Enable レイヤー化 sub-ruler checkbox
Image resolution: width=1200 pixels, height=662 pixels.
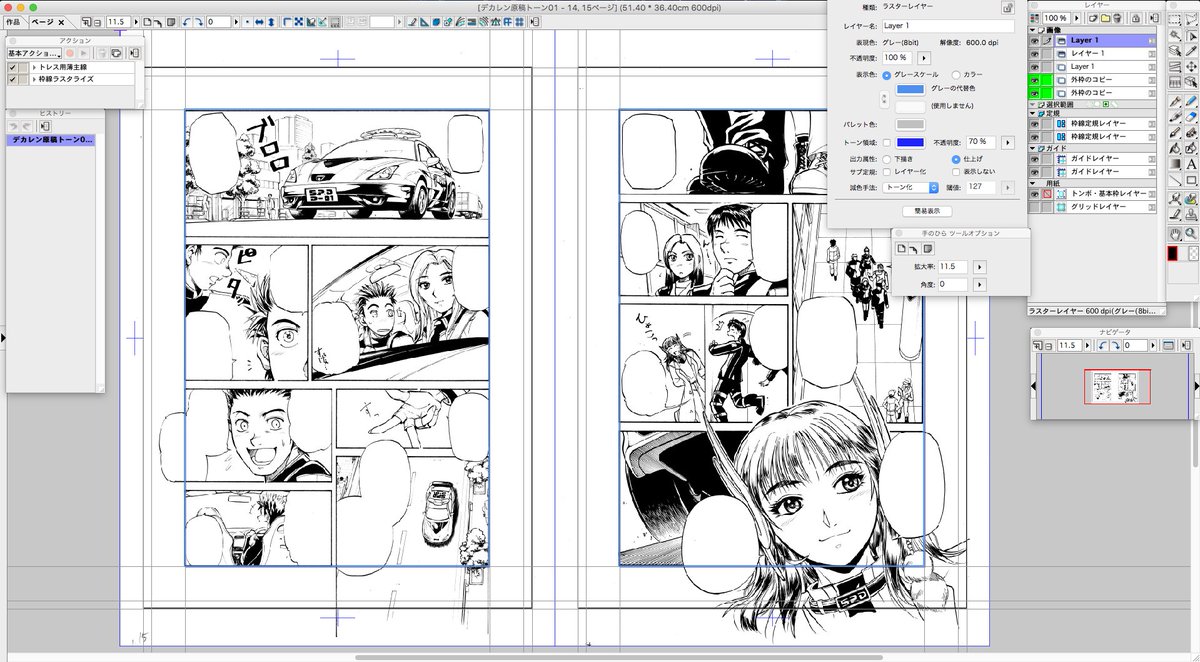coord(887,172)
